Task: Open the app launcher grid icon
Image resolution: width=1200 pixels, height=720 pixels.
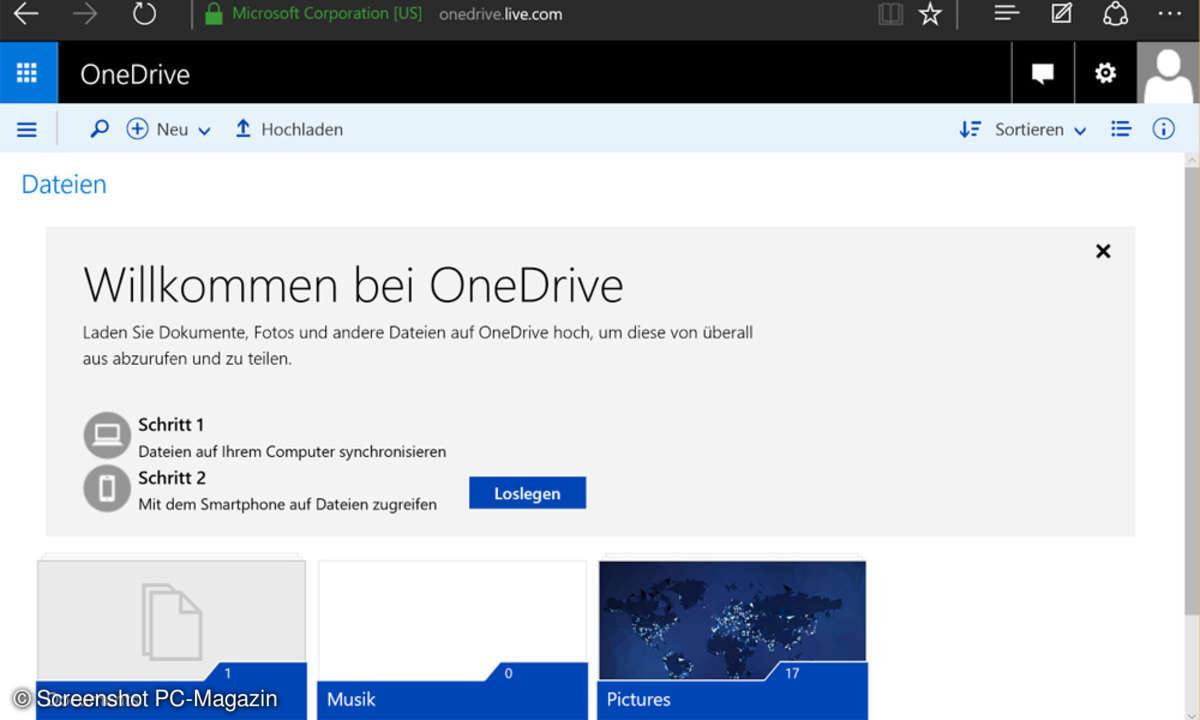Action: (28, 73)
